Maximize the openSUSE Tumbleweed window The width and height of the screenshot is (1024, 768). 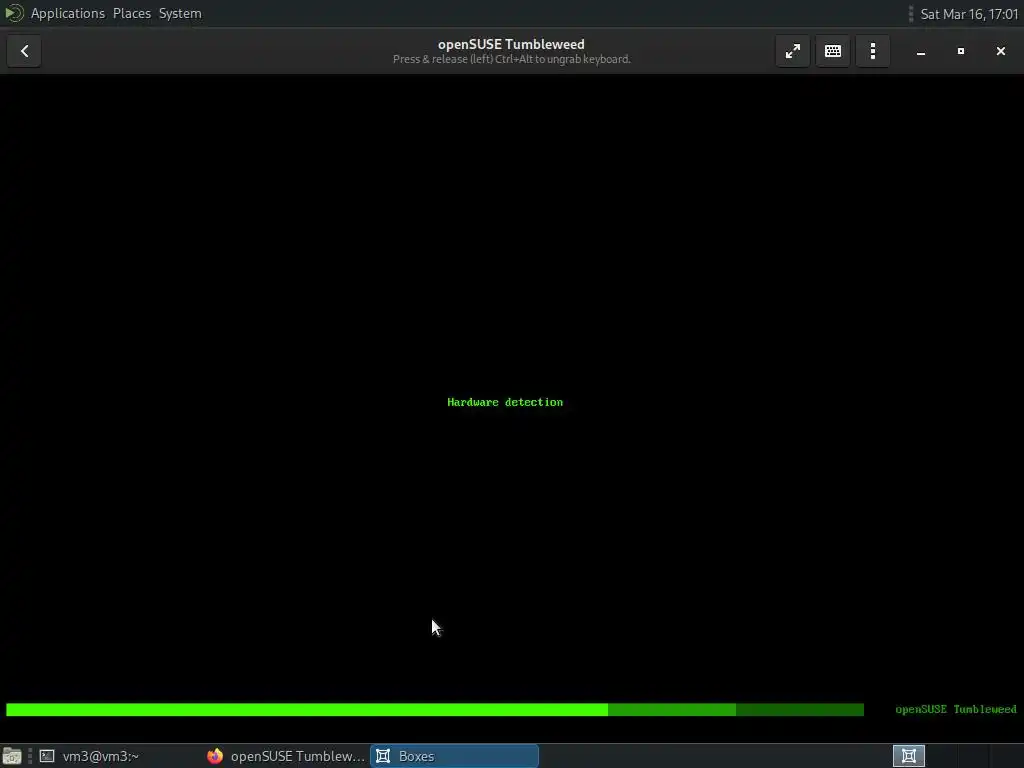[x=961, y=51]
